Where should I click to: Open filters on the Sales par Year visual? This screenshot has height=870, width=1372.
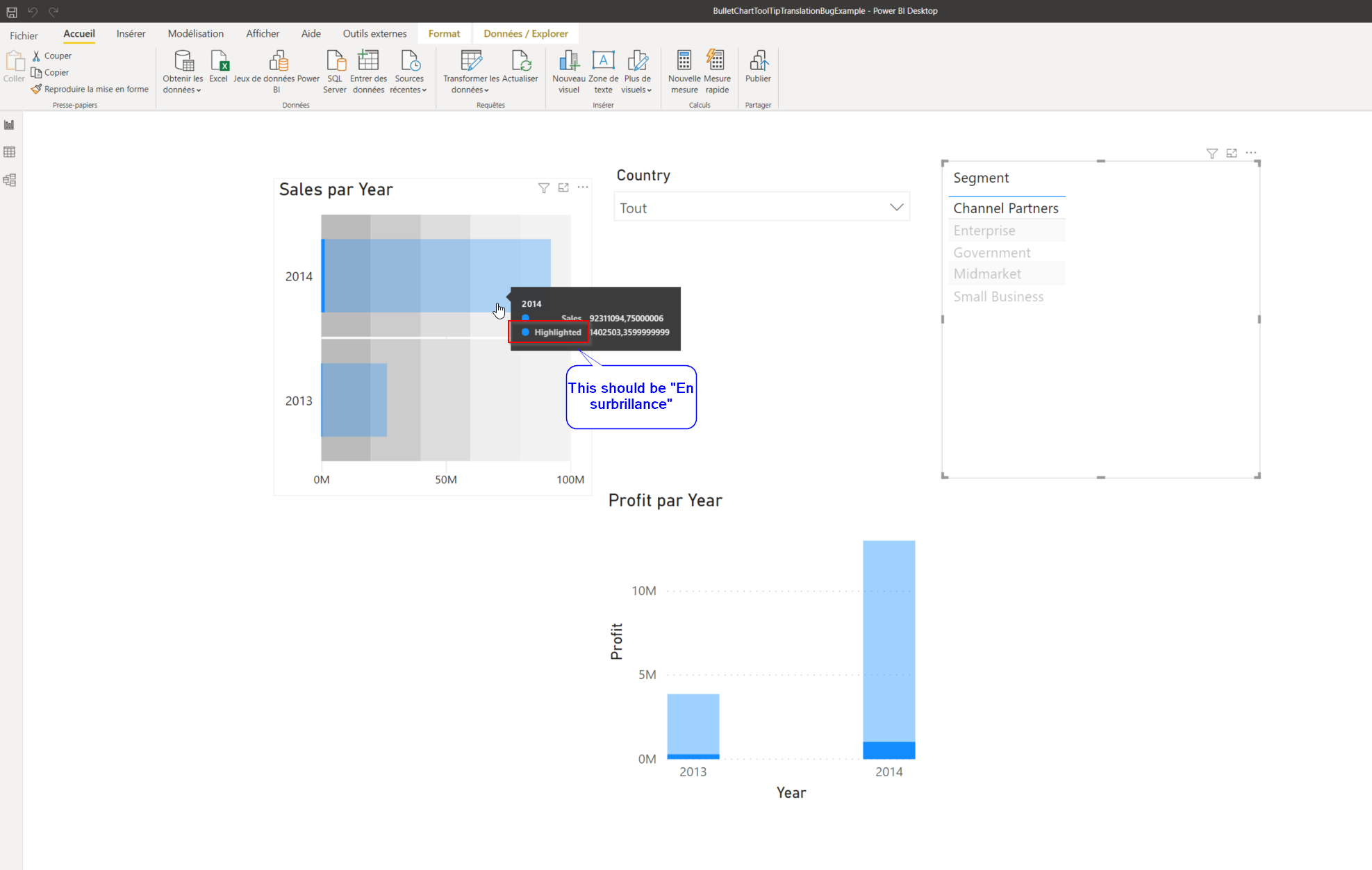tap(543, 187)
